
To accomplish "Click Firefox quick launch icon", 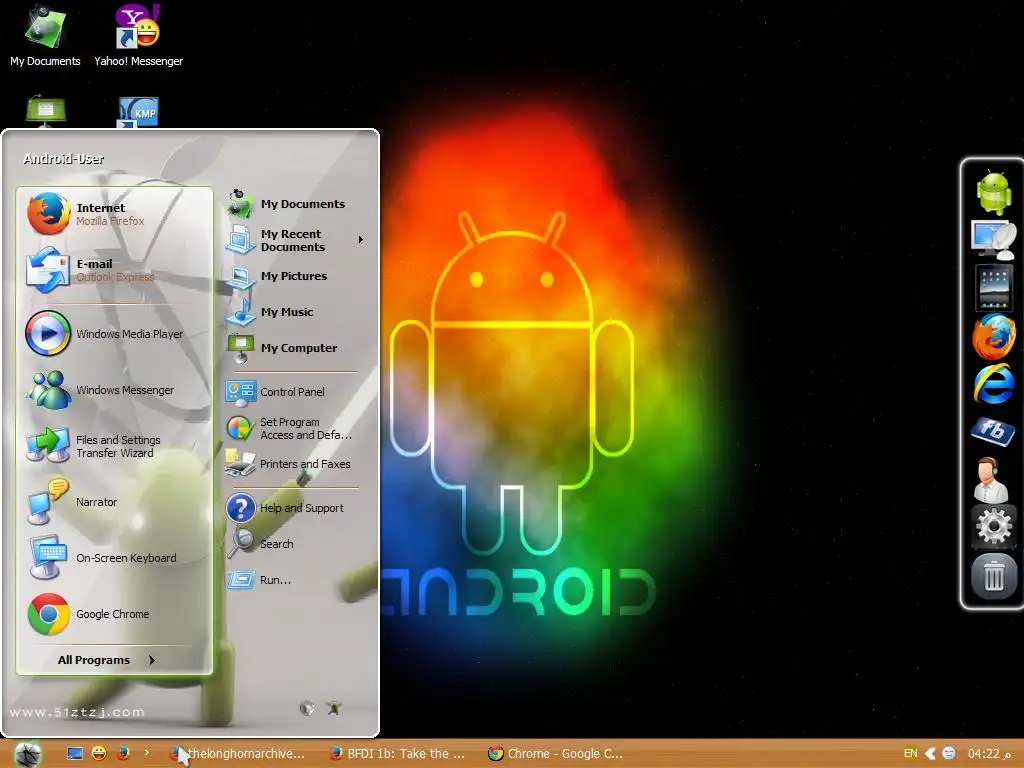I will point(123,754).
